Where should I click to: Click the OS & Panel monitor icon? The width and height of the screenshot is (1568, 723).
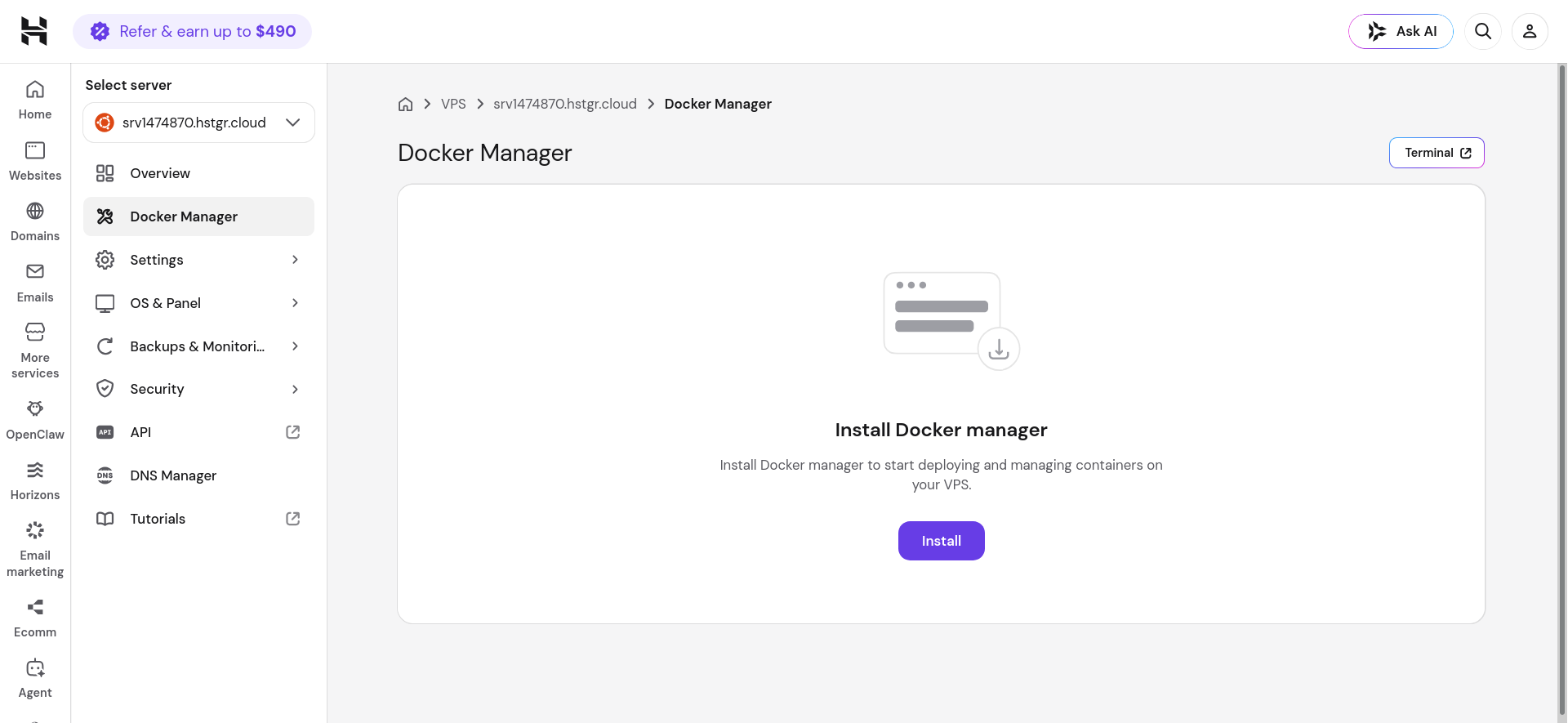click(105, 303)
